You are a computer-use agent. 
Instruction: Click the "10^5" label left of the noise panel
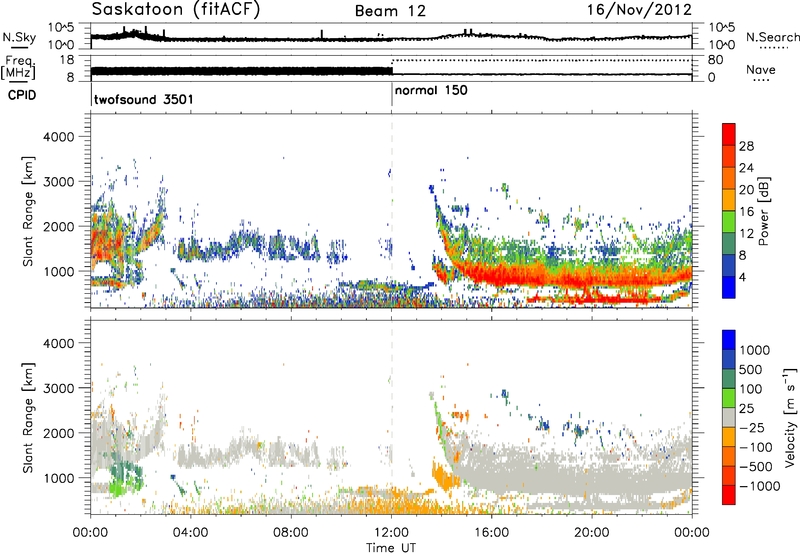[x=61, y=27]
